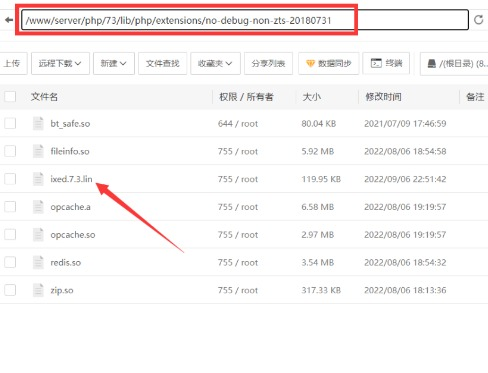Check the box for fileinfo.so
Image resolution: width=488 pixels, height=373 pixels.
(x=10, y=151)
